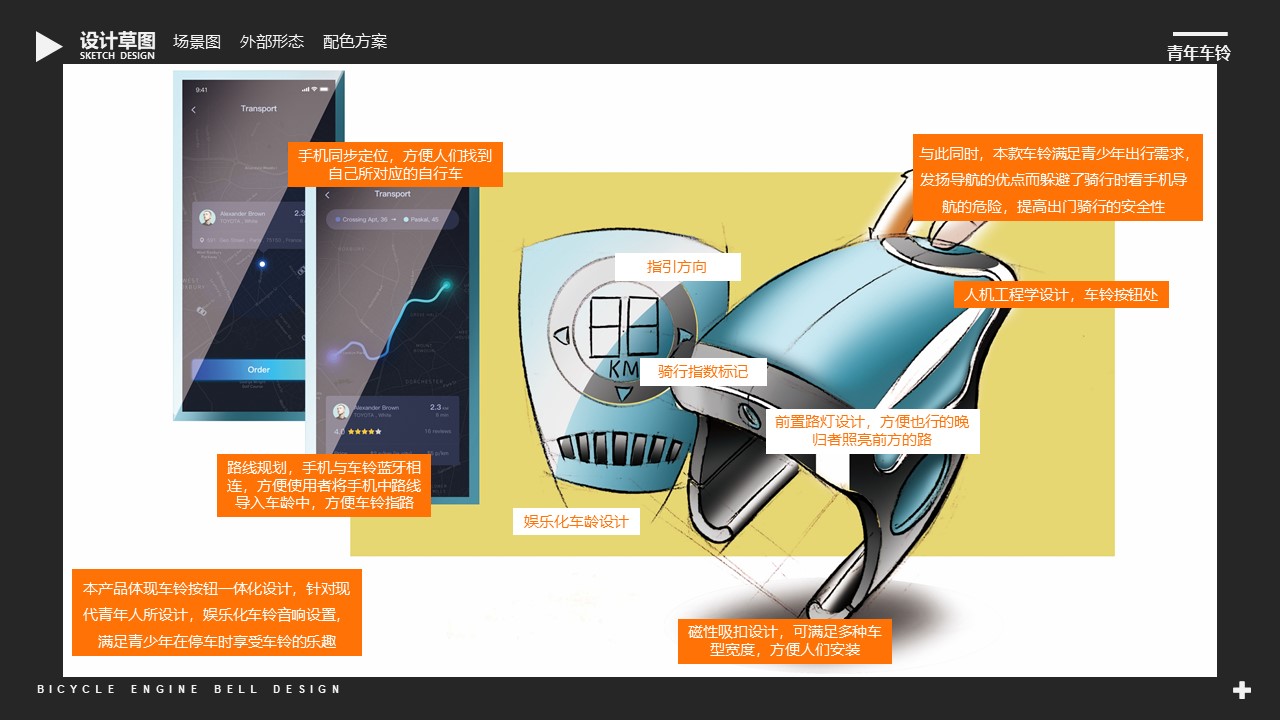1280x720 pixels.
Task: Click the orange 指引方向 callout
Action: coord(679,266)
